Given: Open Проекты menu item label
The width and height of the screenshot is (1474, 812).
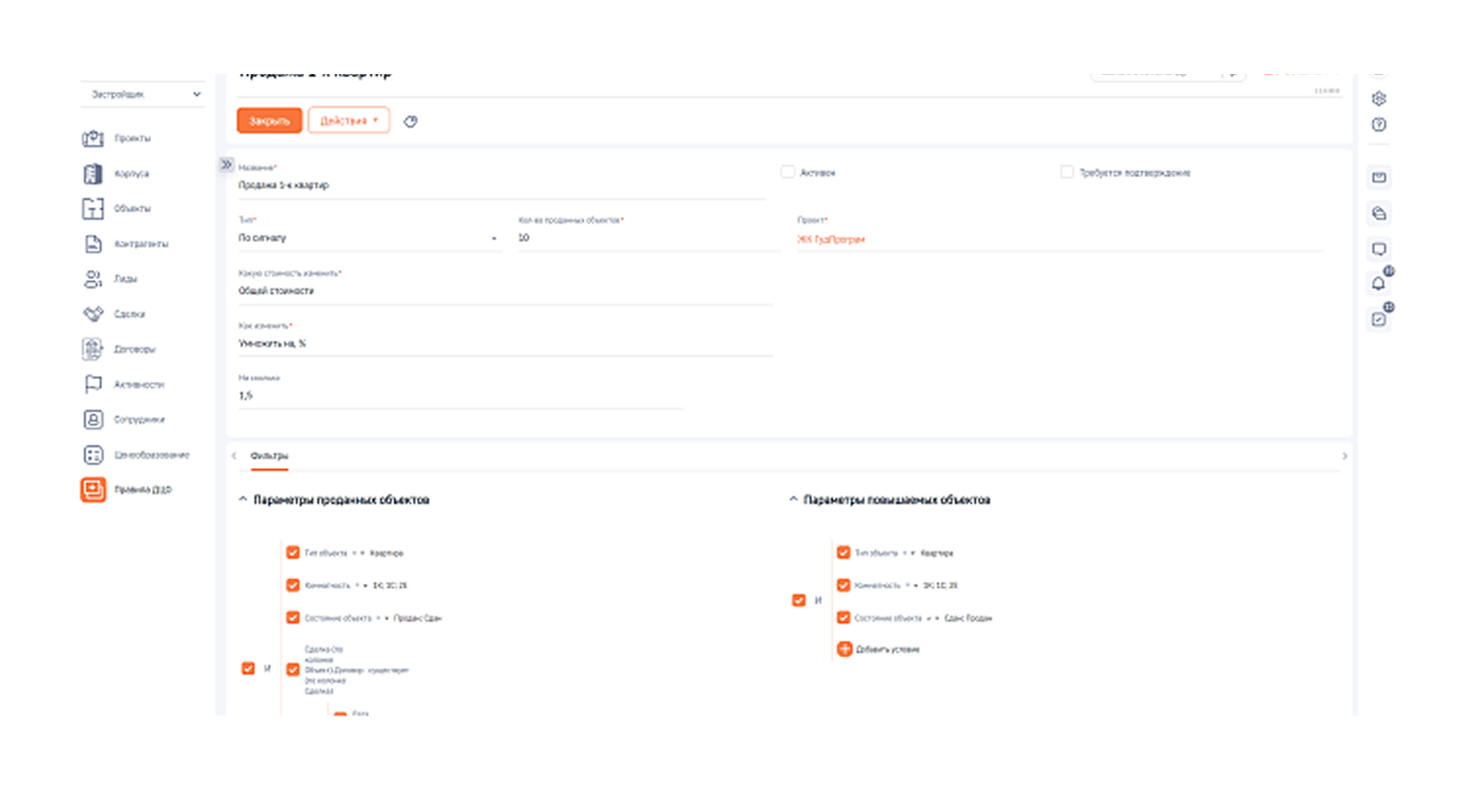Looking at the screenshot, I should [x=133, y=138].
